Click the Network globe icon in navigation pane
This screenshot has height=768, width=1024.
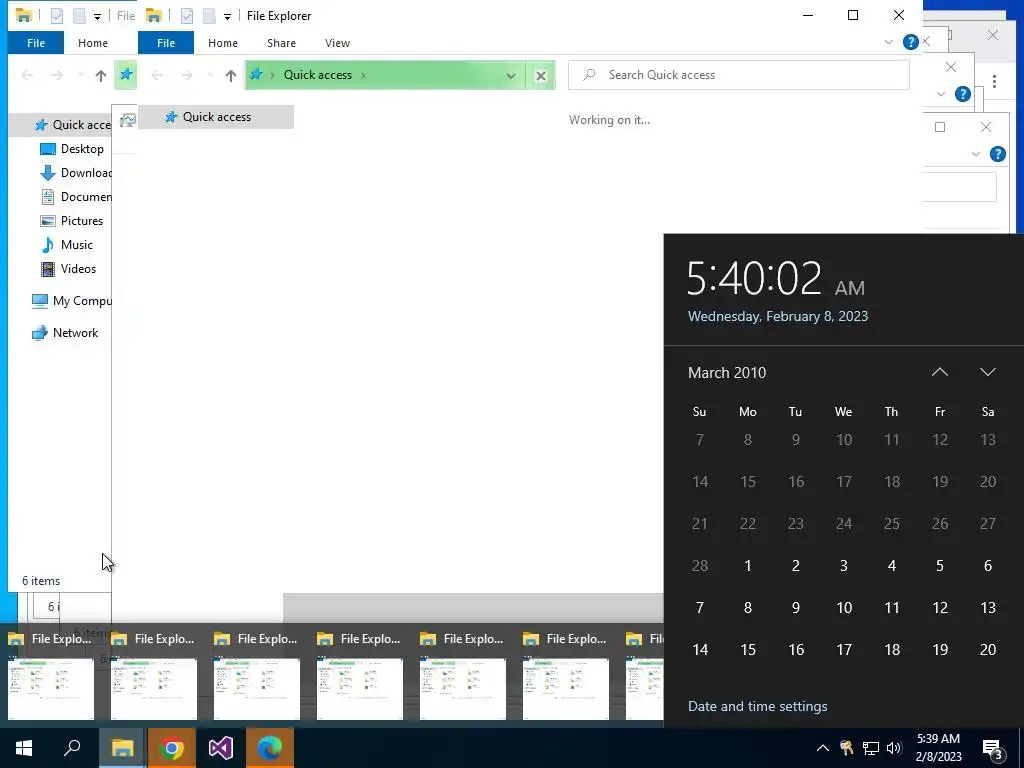(x=40, y=333)
